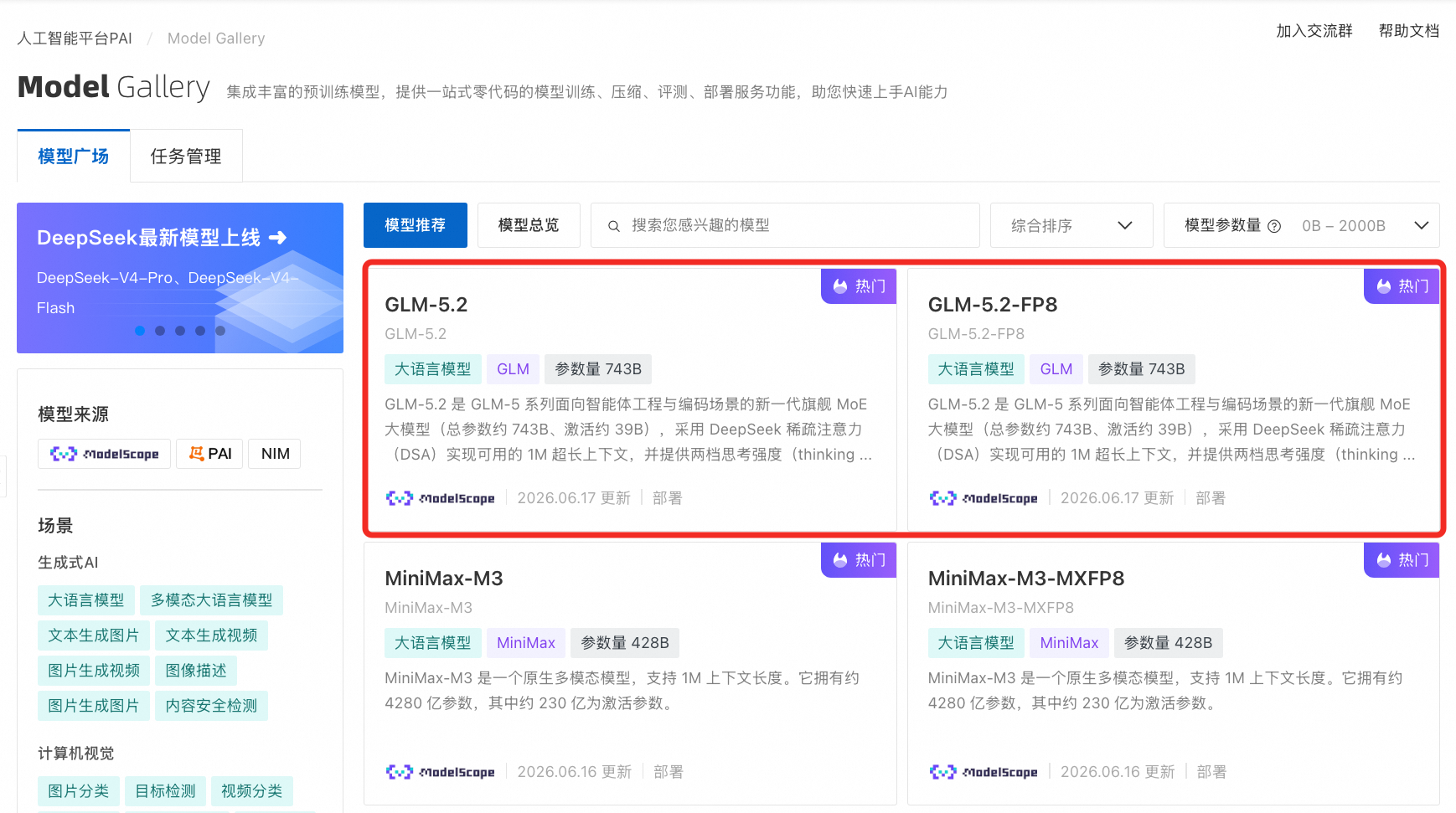The image size is (1456, 813).
Task: Open the 人工智能平台PAI breadcrumb
Action: point(75,39)
